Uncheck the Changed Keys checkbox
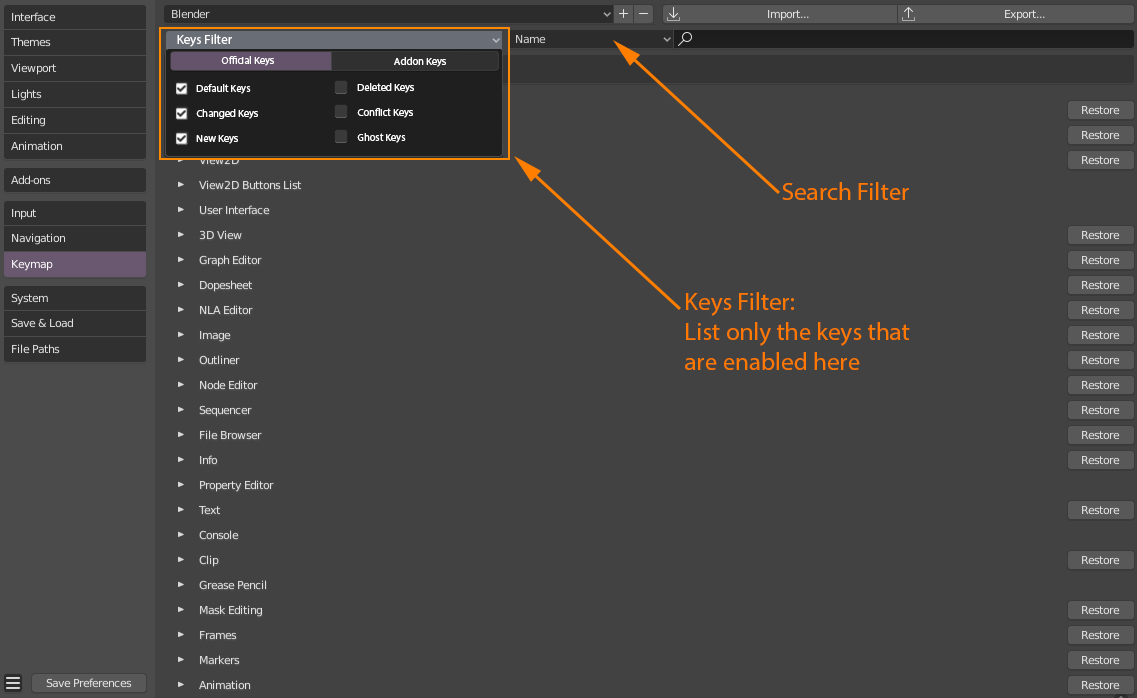The height and width of the screenshot is (698, 1137). click(181, 113)
